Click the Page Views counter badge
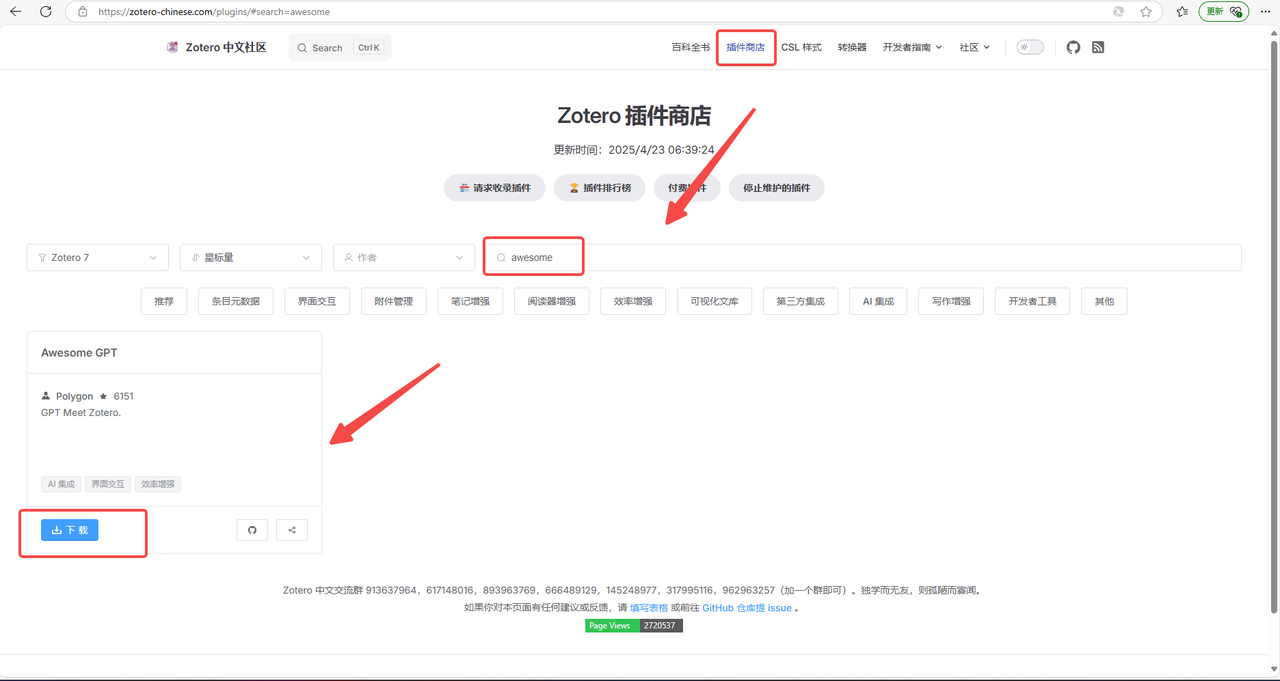Image resolution: width=1280 pixels, height=681 pixels. click(x=634, y=626)
